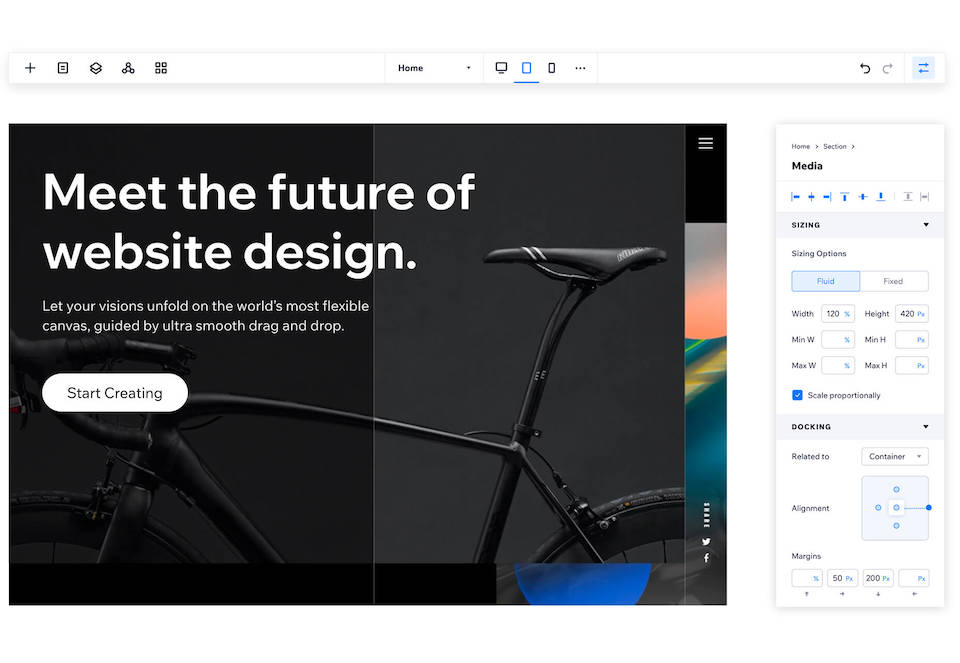Change the Max H unit
The image size is (960, 663).
coord(921,365)
